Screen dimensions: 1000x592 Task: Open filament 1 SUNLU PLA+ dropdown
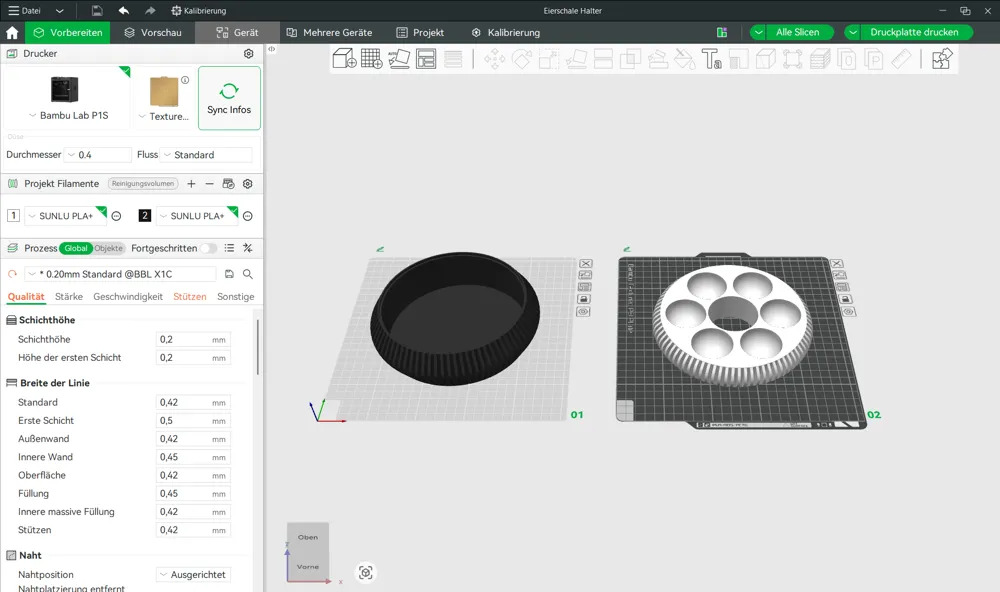64,216
